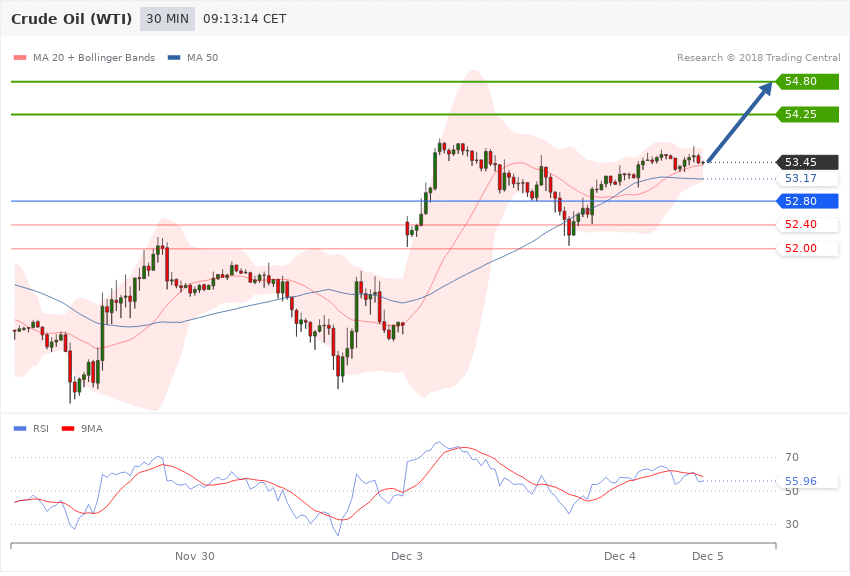This screenshot has height=576, width=850.
Task: Click the Dec 5 date axis label
Action: 707,556
